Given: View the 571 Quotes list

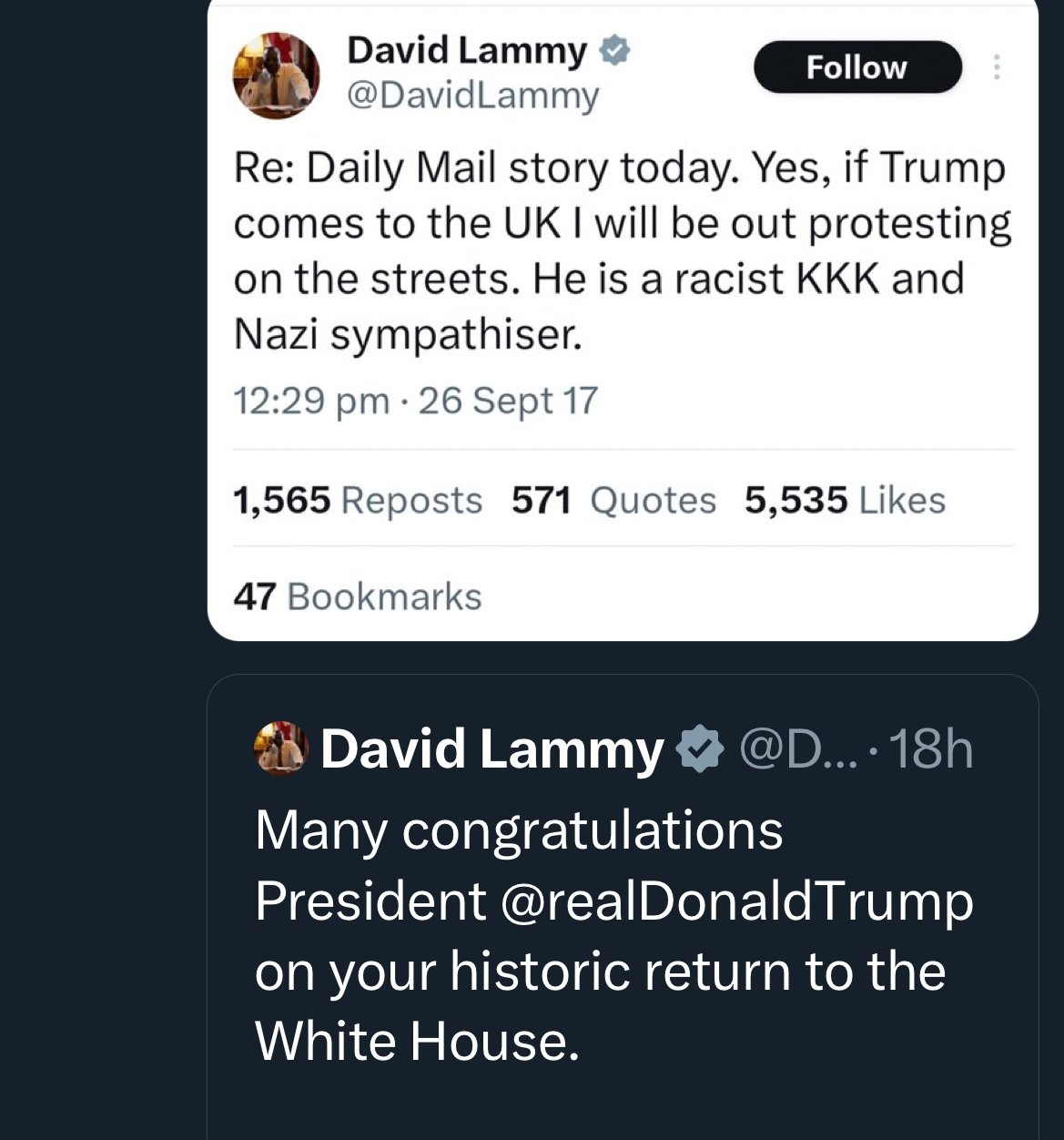Looking at the screenshot, I should [613, 500].
